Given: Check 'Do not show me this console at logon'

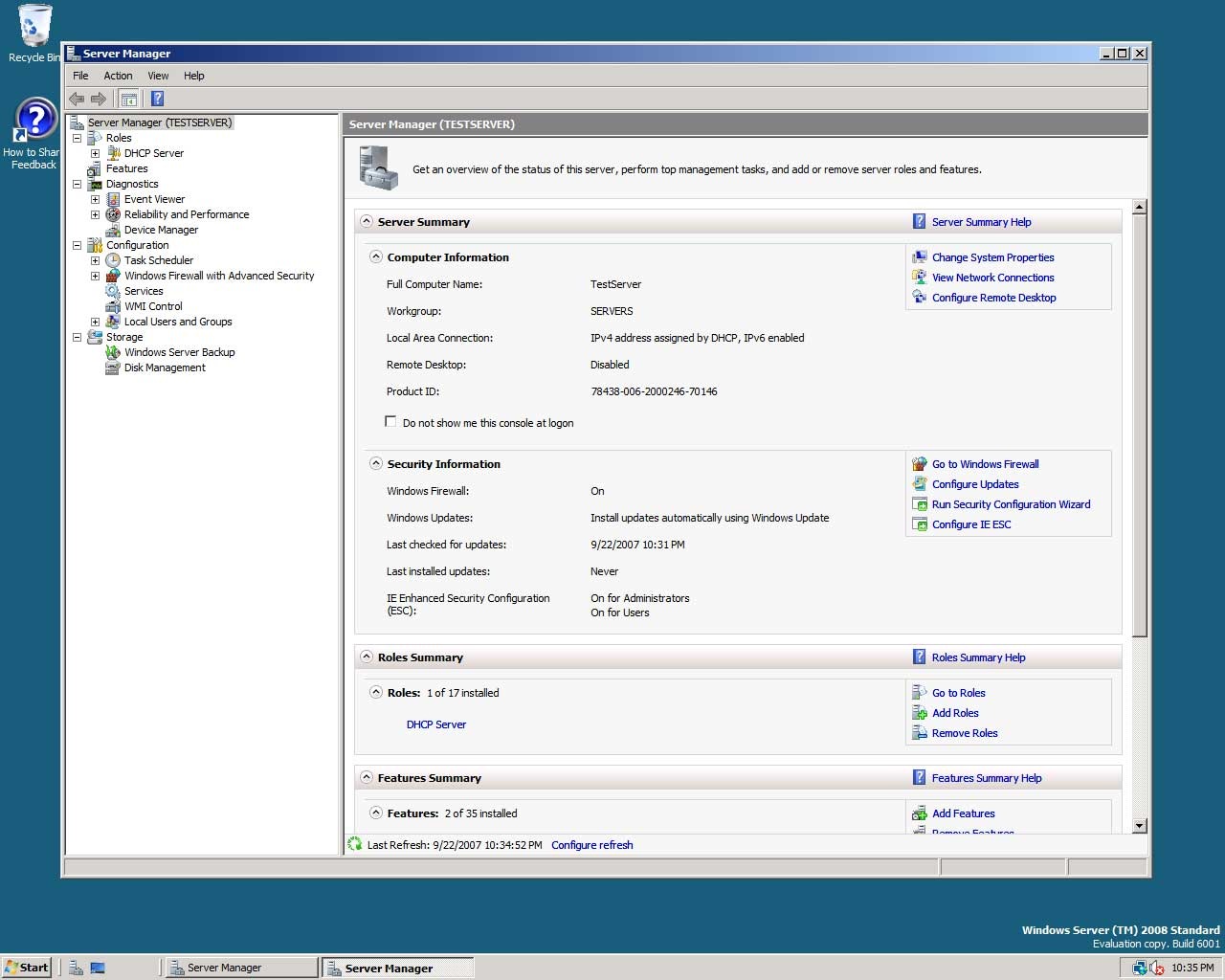Looking at the screenshot, I should pyautogui.click(x=390, y=421).
